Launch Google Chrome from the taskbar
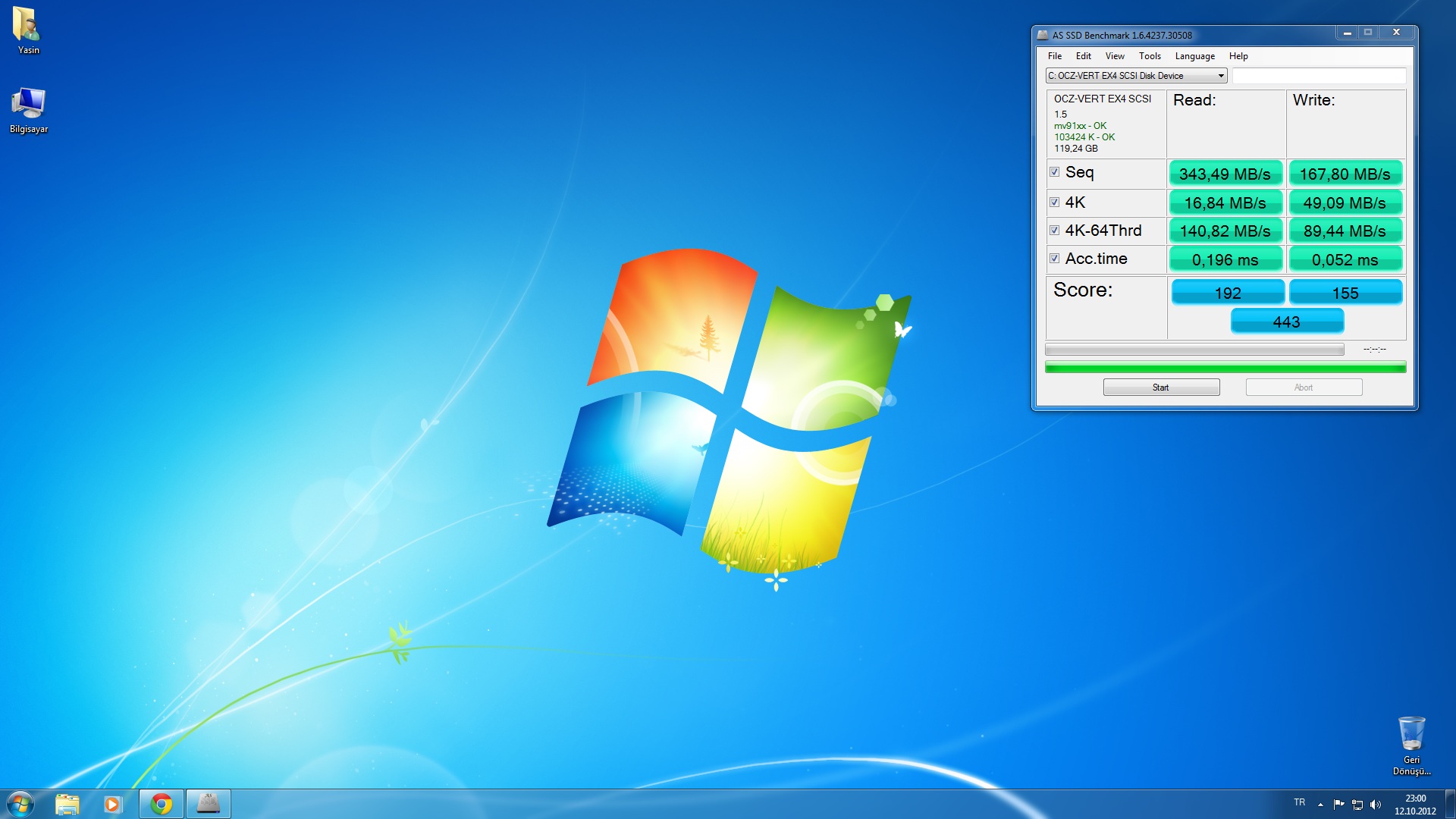The height and width of the screenshot is (819, 1456). [162, 804]
